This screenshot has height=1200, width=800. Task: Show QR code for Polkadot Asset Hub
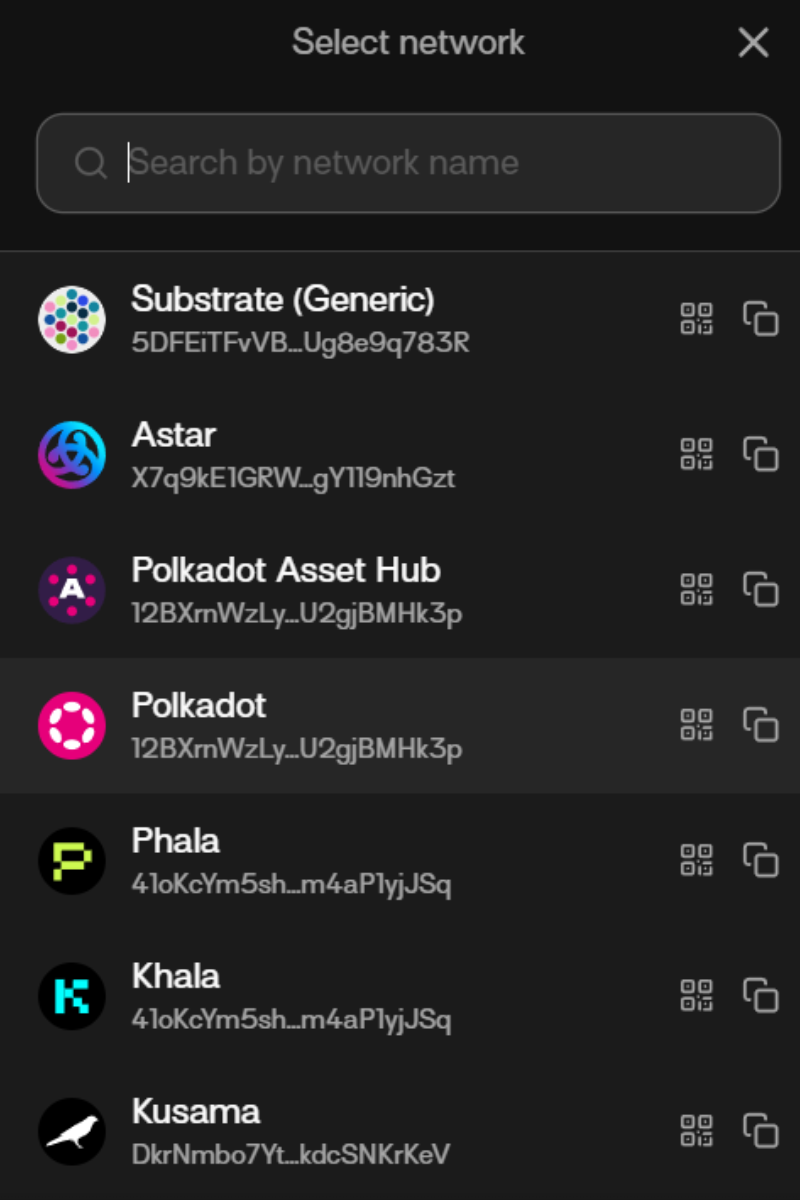pos(696,589)
